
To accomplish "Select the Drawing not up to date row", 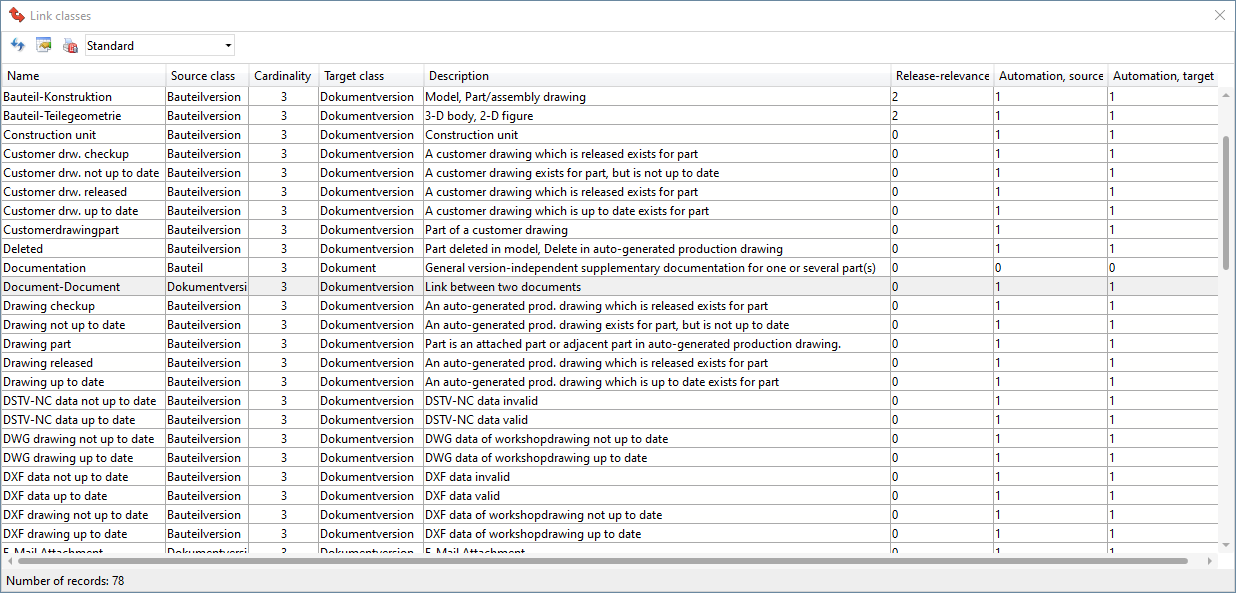I will (x=610, y=325).
